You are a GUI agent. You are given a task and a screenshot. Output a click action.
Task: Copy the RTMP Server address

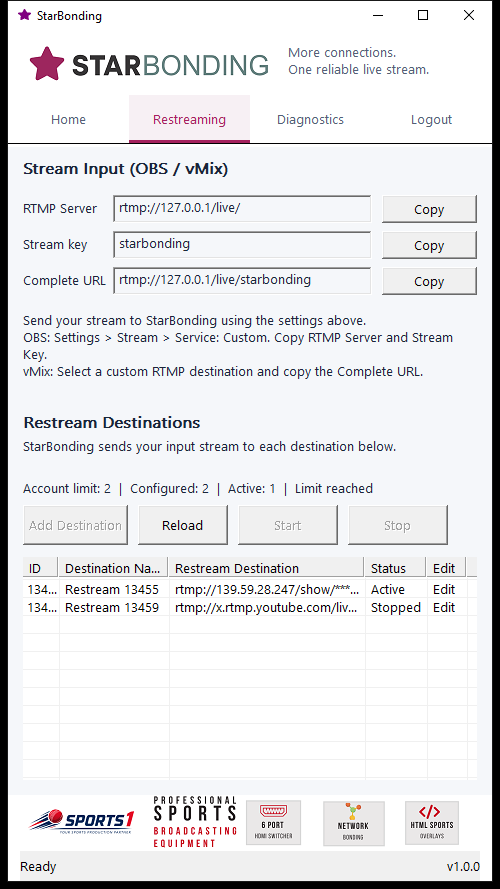[429, 209]
